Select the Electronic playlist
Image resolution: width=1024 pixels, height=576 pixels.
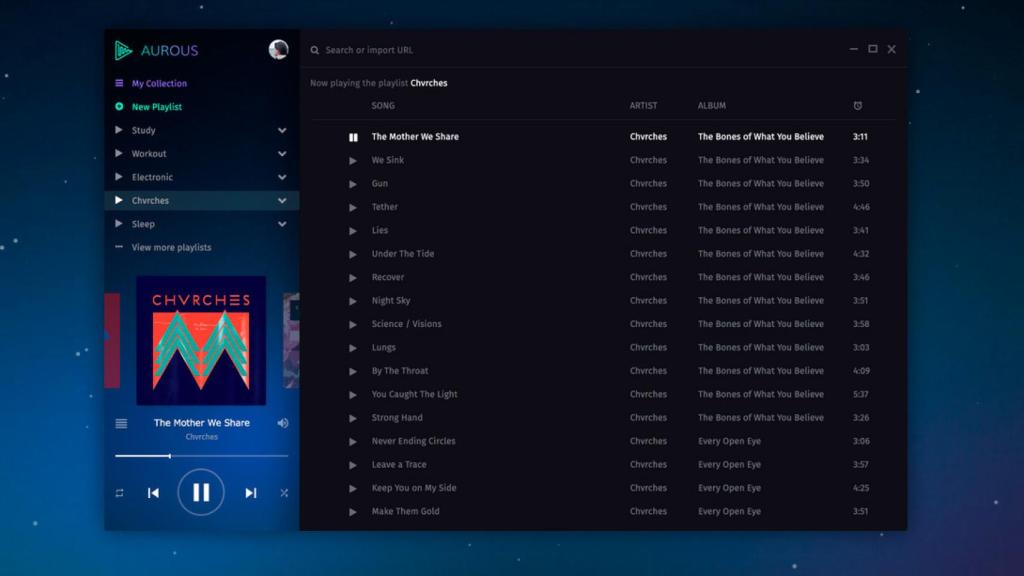point(152,177)
